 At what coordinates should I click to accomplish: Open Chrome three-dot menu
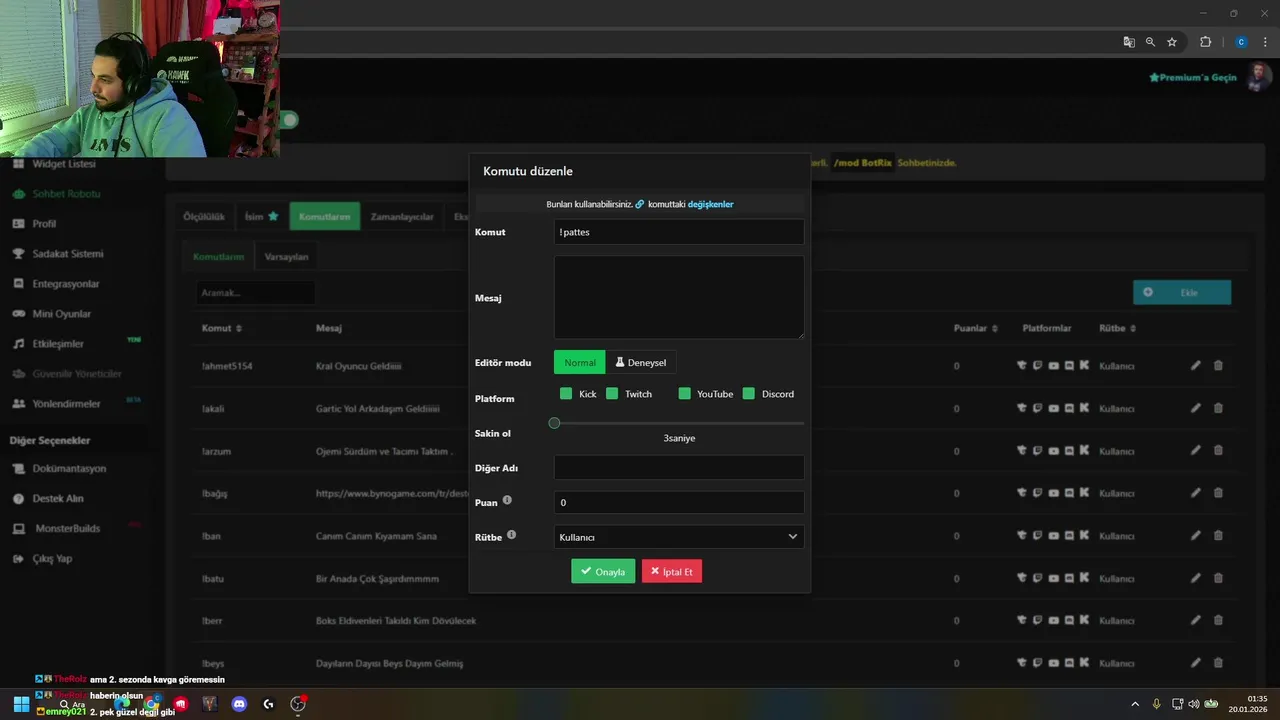(1265, 42)
